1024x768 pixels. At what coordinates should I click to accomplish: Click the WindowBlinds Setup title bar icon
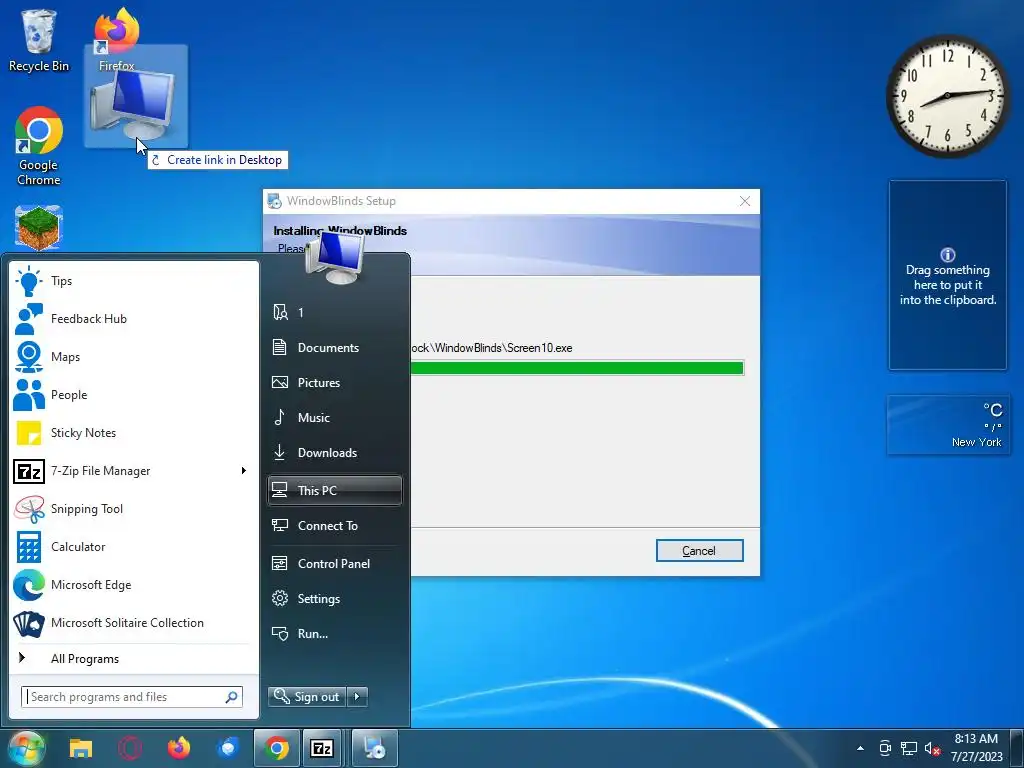point(275,201)
